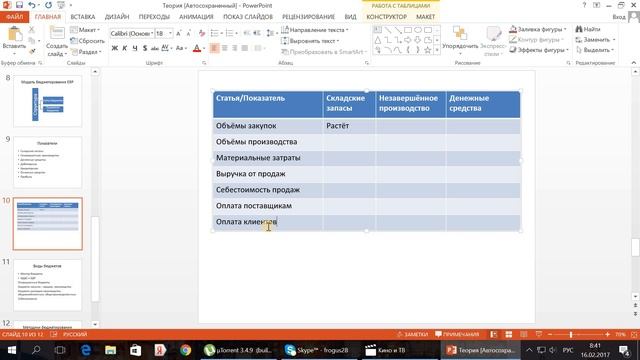Toggle align text right
The height and width of the screenshot is (360, 640).
[x=234, y=48]
